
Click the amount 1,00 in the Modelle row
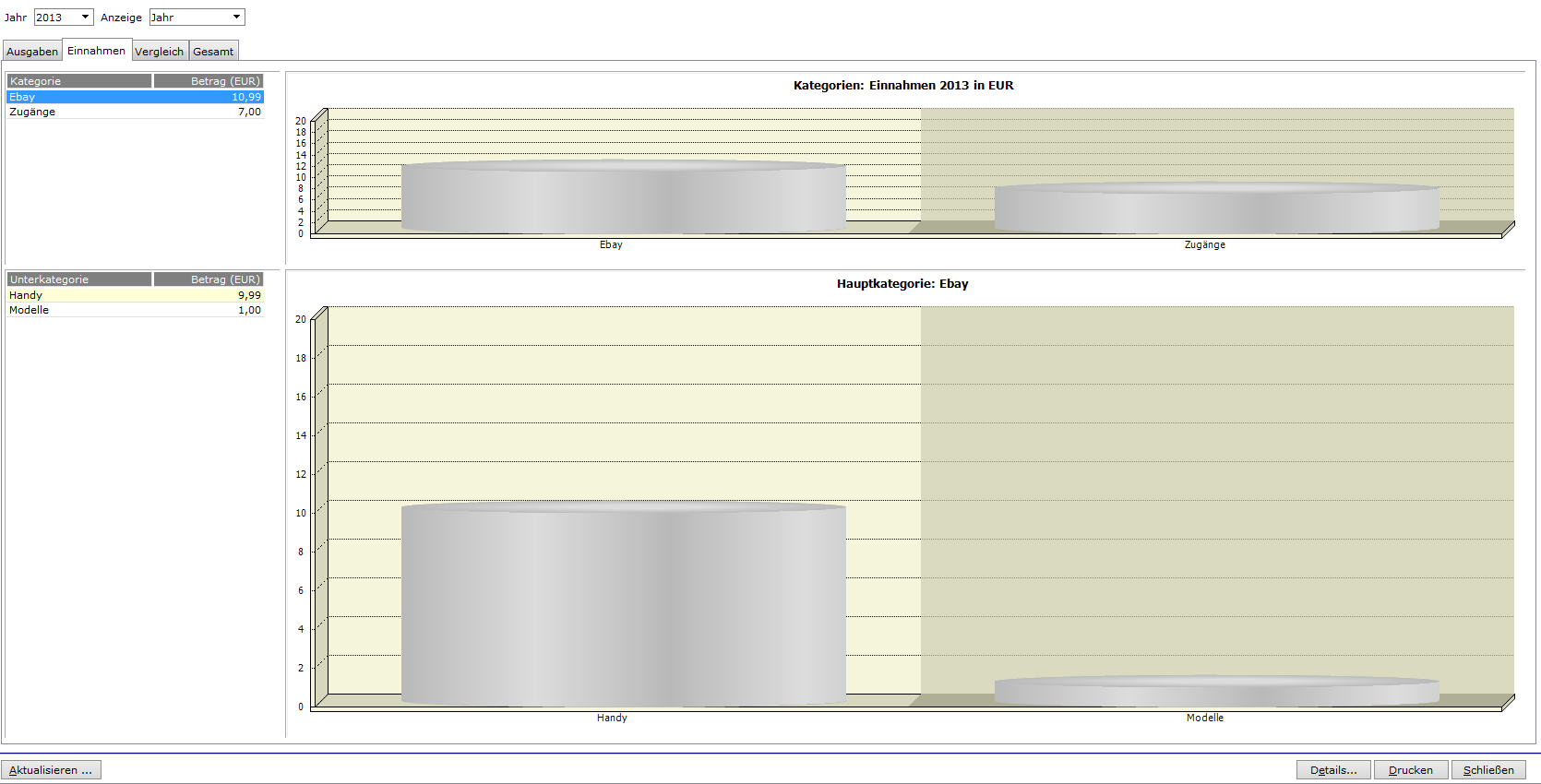(x=249, y=310)
